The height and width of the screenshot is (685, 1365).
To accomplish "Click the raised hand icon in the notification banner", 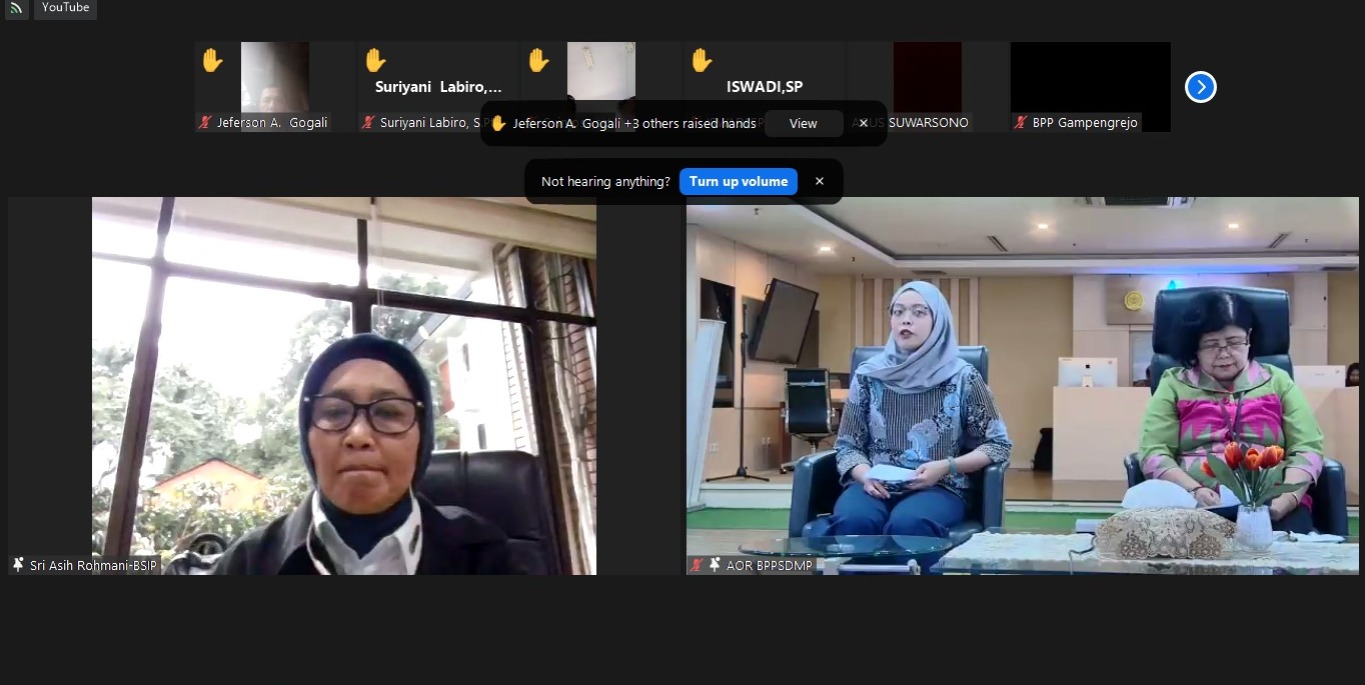I will 498,123.
